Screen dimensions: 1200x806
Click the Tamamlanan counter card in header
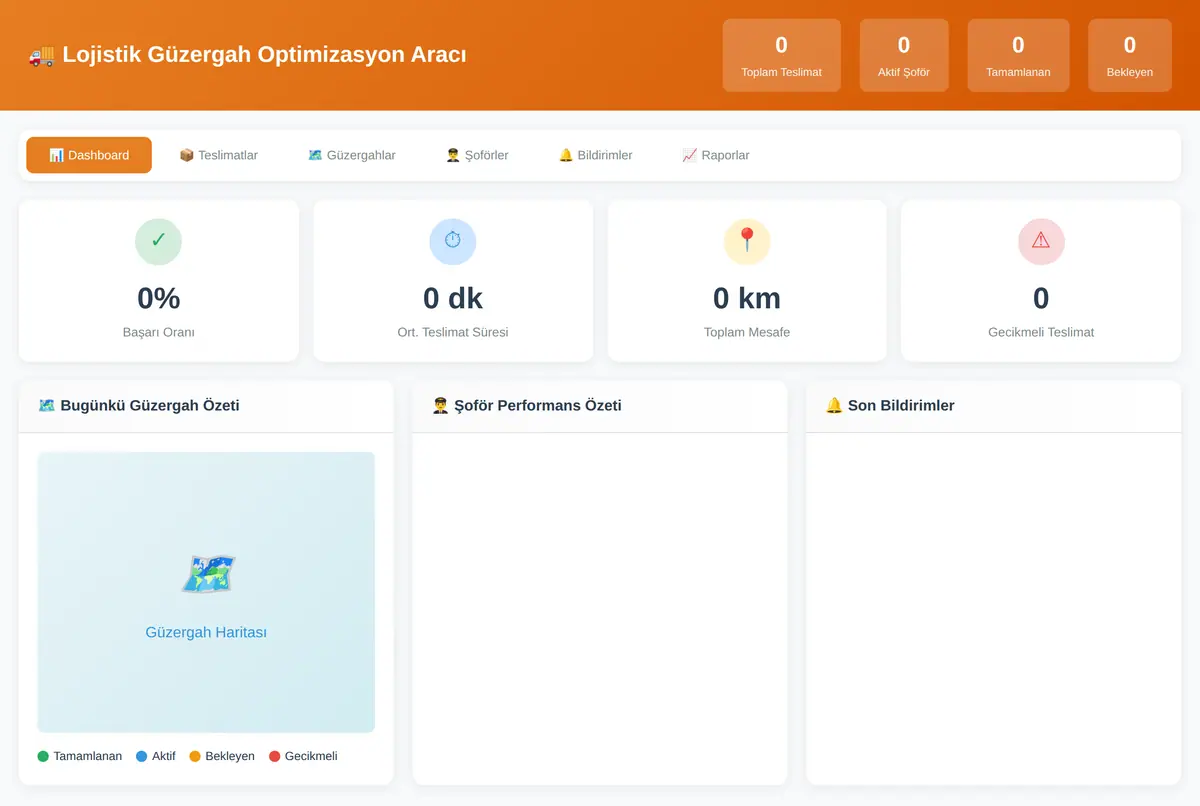coord(1018,55)
